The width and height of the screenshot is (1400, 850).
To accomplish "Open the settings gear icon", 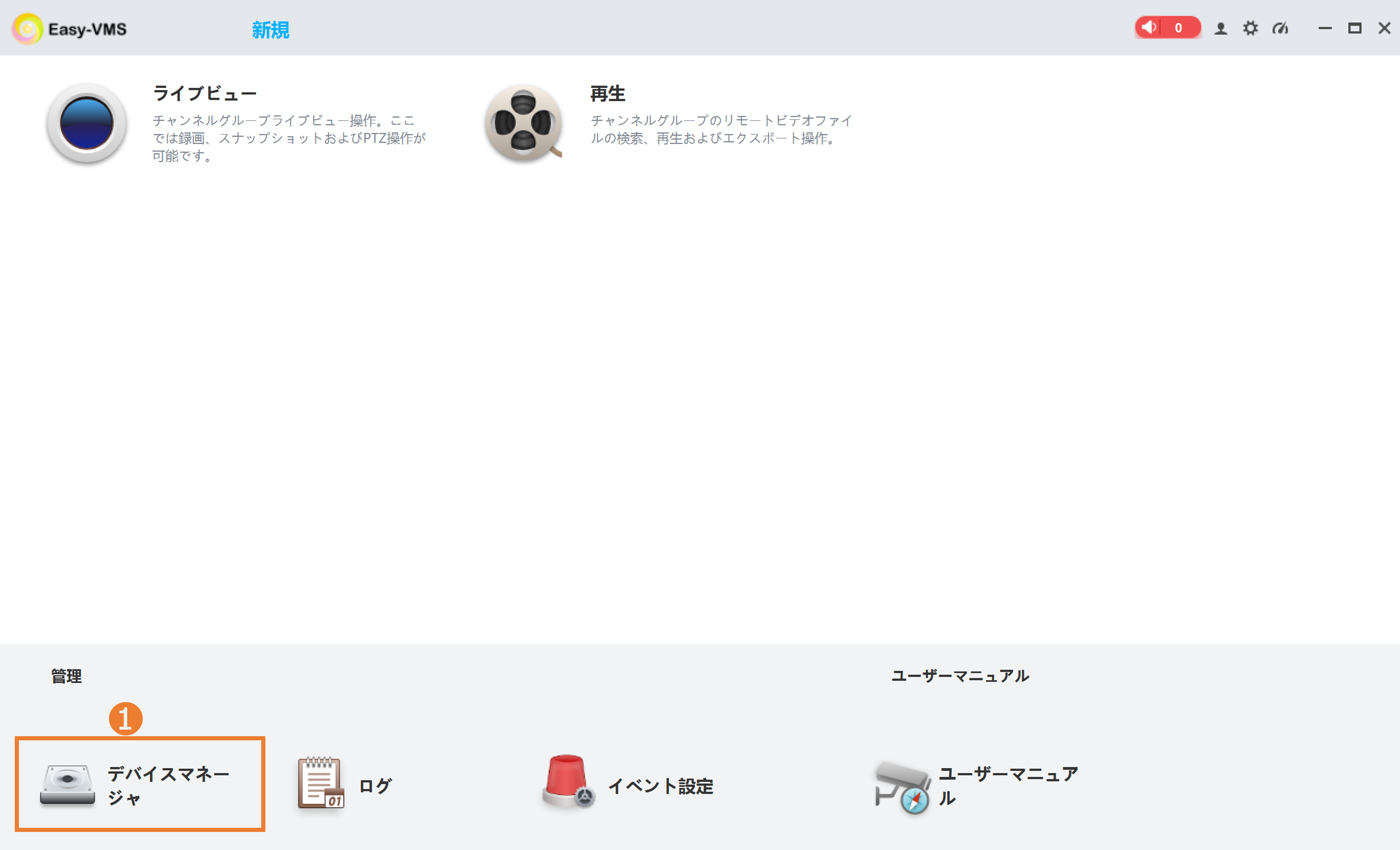I will click(x=1250, y=28).
